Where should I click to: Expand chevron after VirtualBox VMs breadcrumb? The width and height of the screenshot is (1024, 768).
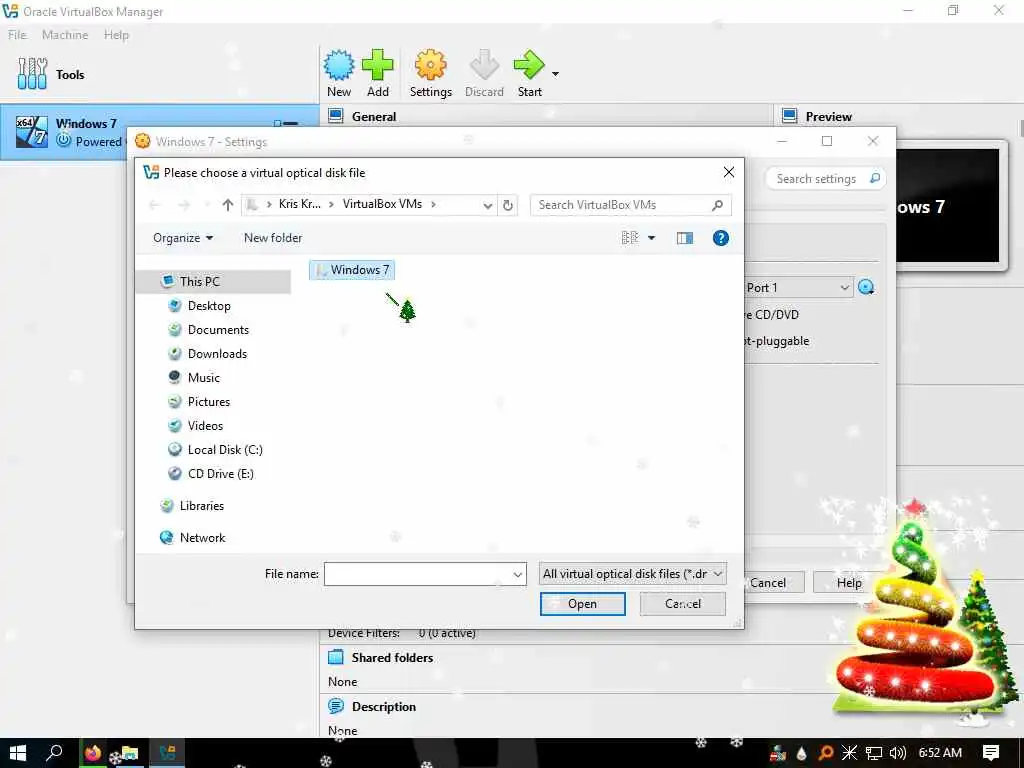click(x=433, y=204)
